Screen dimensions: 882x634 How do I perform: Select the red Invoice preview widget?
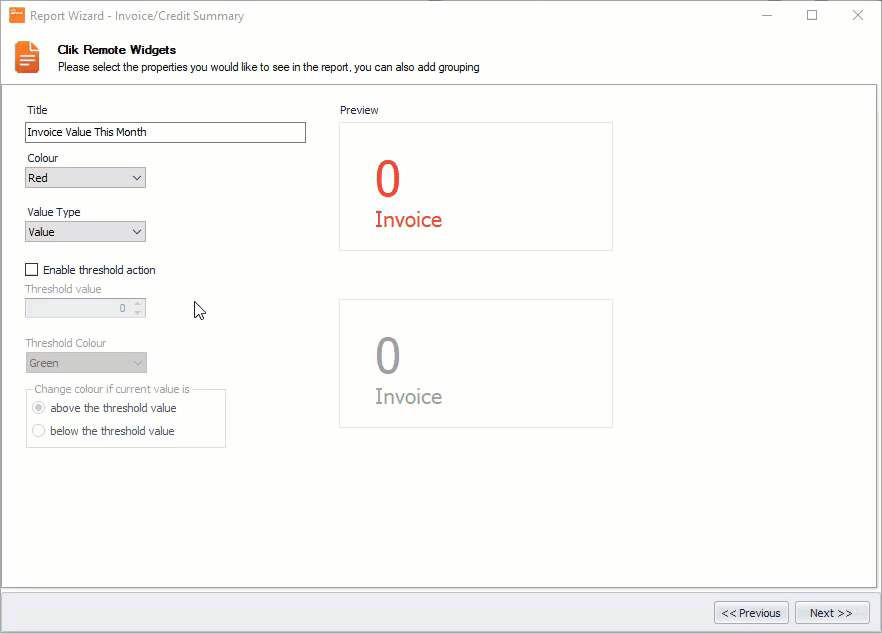(476, 186)
